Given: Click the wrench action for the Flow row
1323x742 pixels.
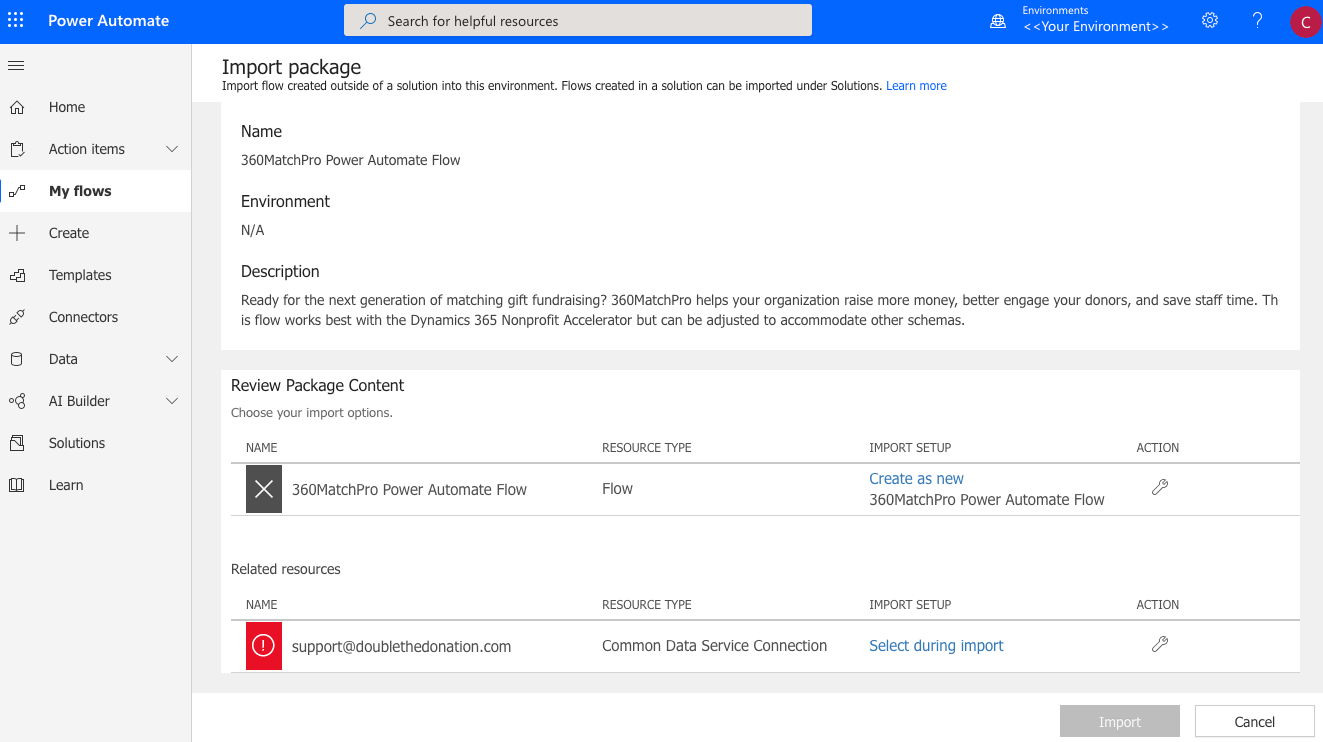Looking at the screenshot, I should point(1160,487).
